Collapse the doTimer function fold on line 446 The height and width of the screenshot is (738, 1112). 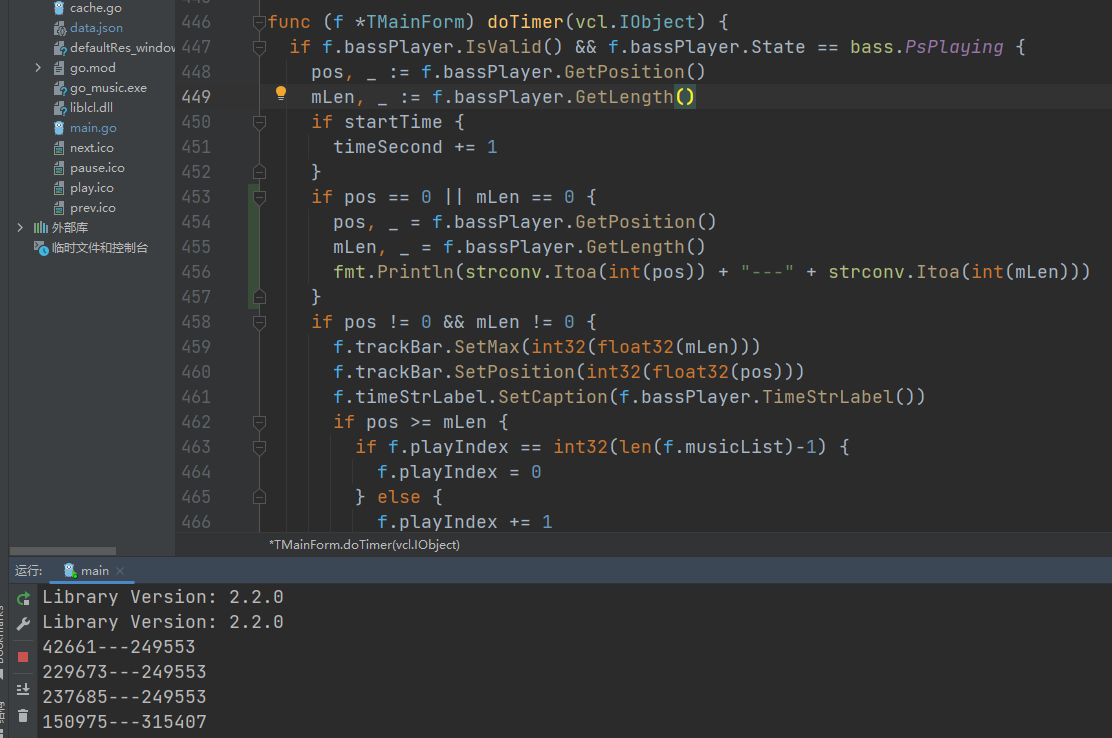[x=260, y=23]
